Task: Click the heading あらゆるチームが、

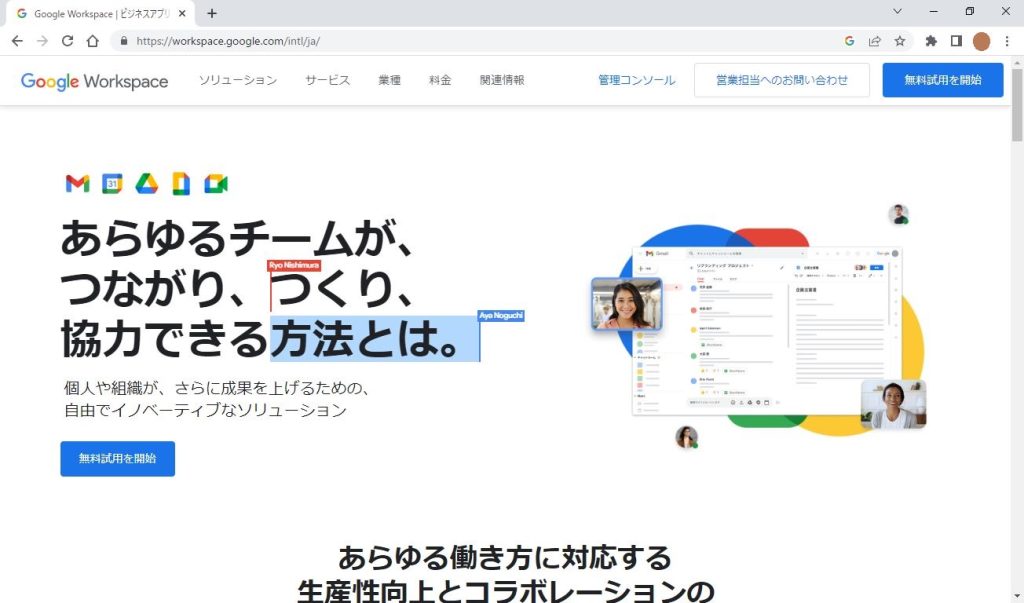Action: click(x=238, y=238)
